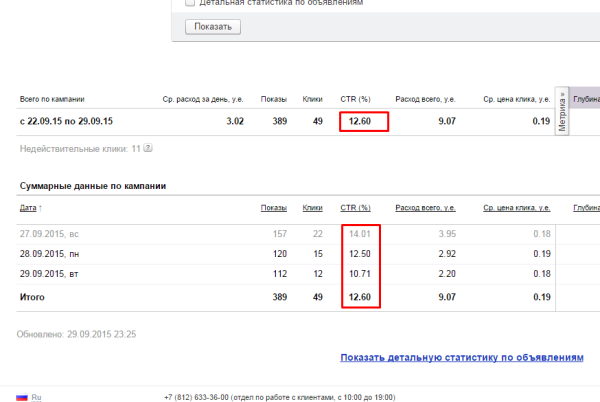Sort summary table by Клики header
Viewport: 600px width, 402px height.
pyautogui.click(x=312, y=208)
